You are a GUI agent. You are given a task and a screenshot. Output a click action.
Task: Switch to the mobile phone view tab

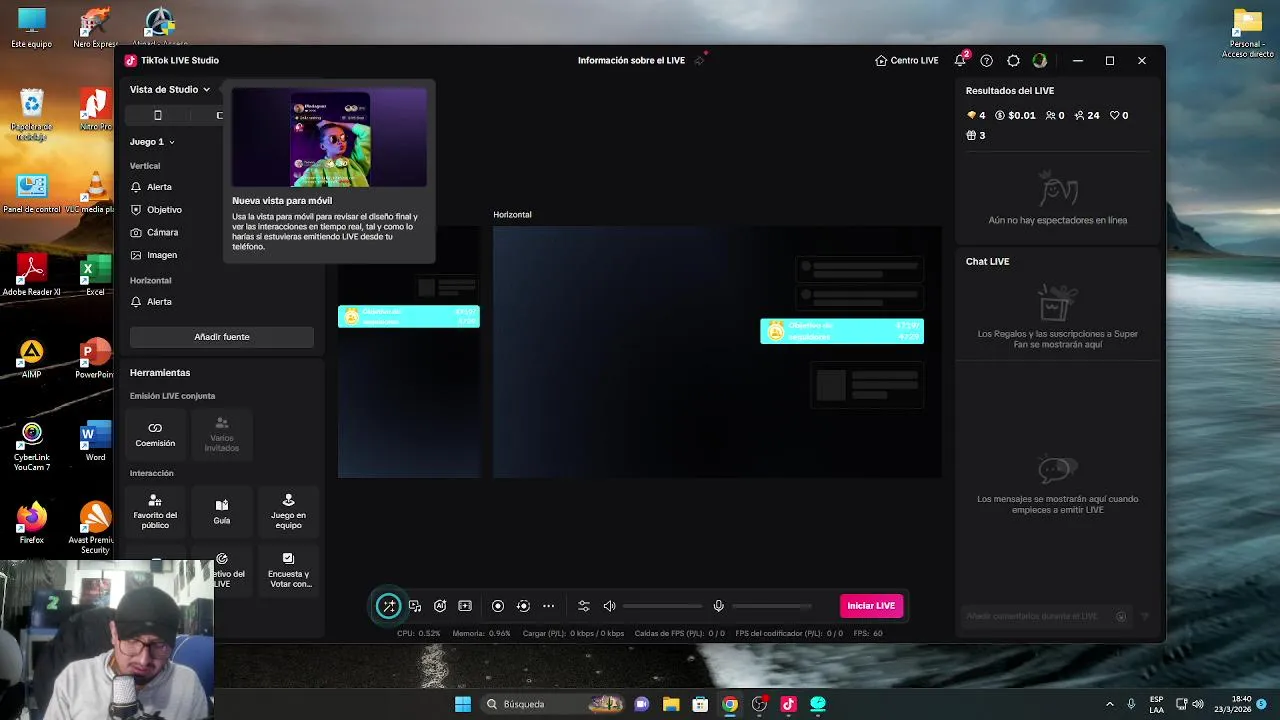coord(157,115)
